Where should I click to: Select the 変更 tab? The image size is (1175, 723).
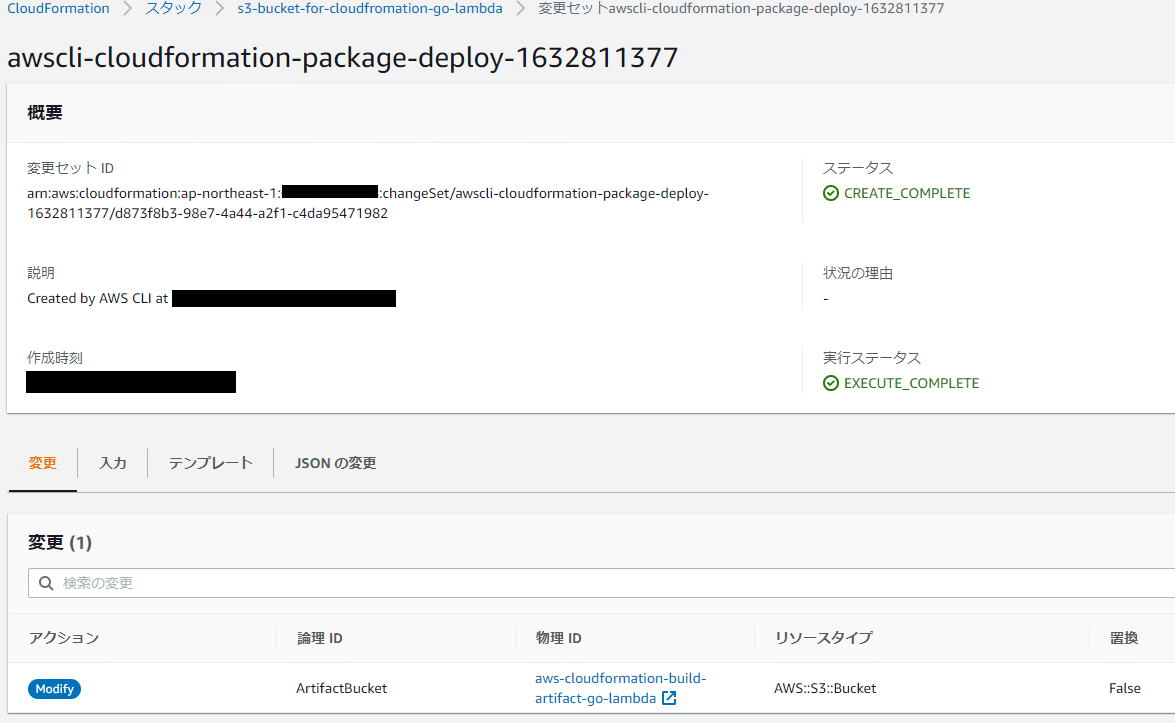[42, 462]
